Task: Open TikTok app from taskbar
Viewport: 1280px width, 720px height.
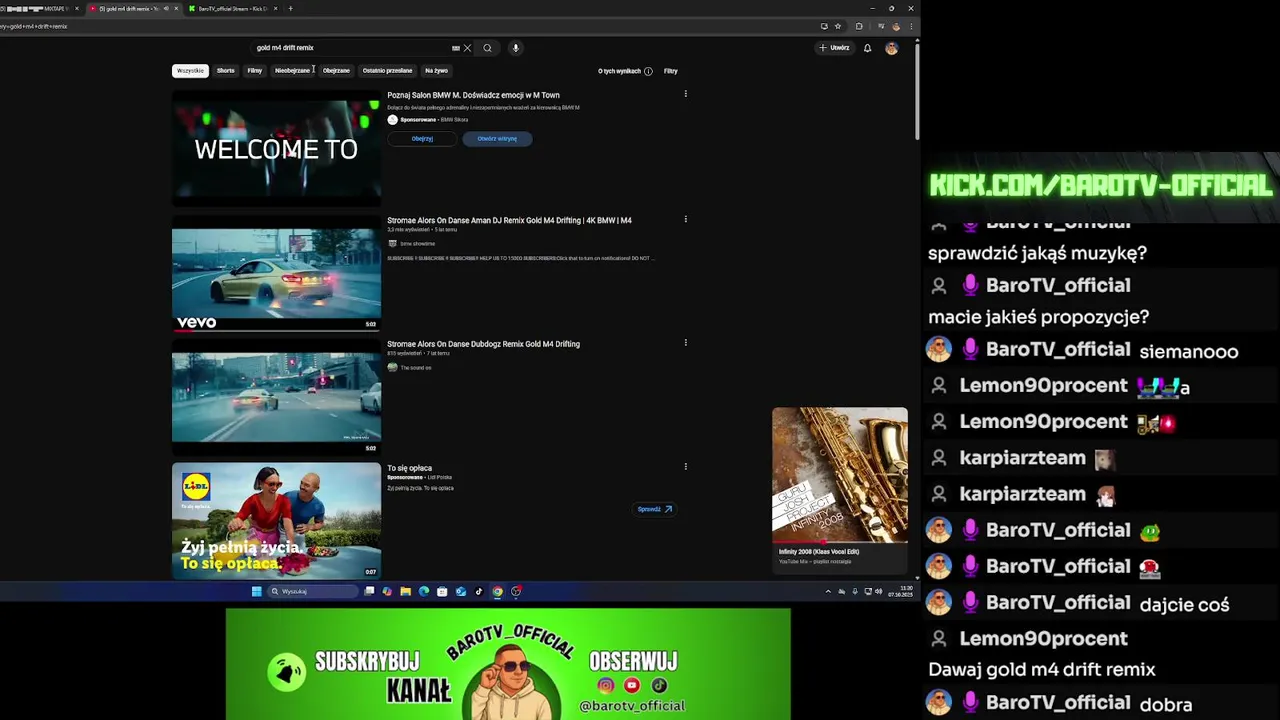Action: click(479, 591)
